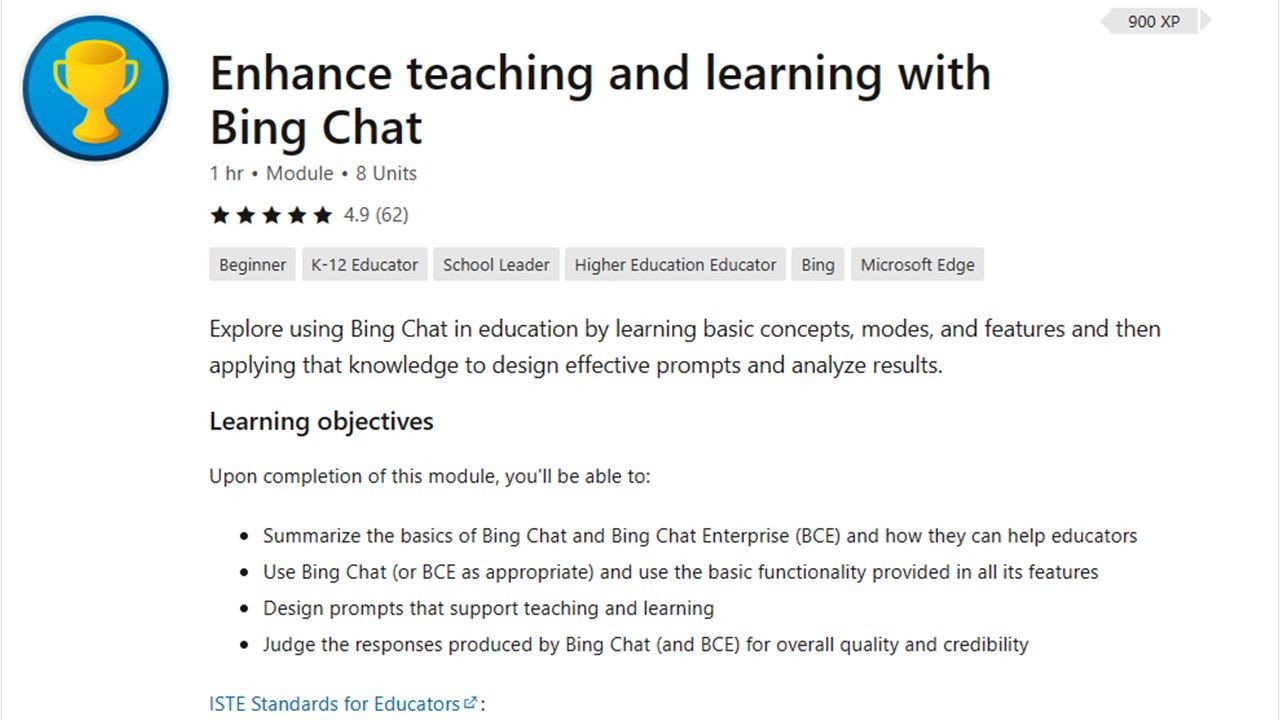Click the module title heading

coord(600,100)
